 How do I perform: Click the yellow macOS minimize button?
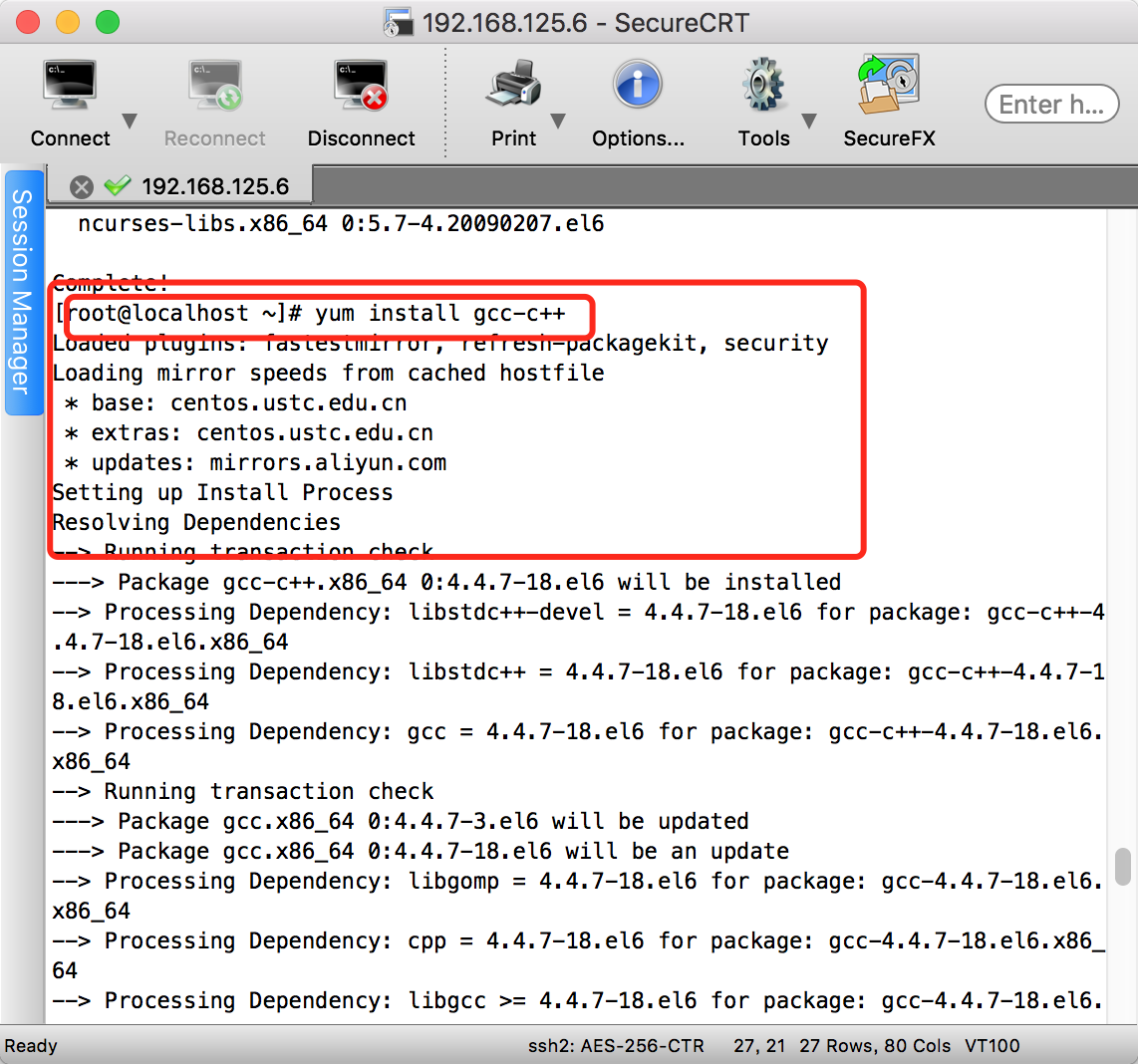tap(68, 22)
